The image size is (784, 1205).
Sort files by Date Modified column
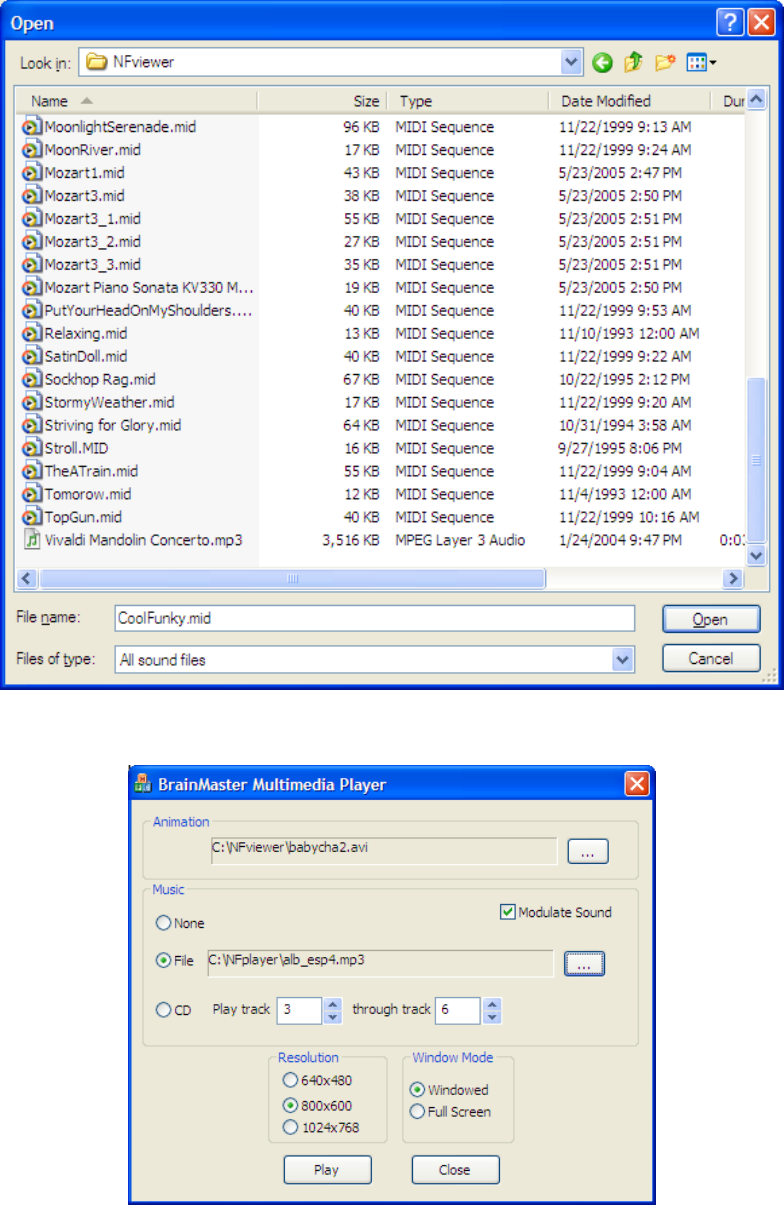pyautogui.click(x=605, y=101)
